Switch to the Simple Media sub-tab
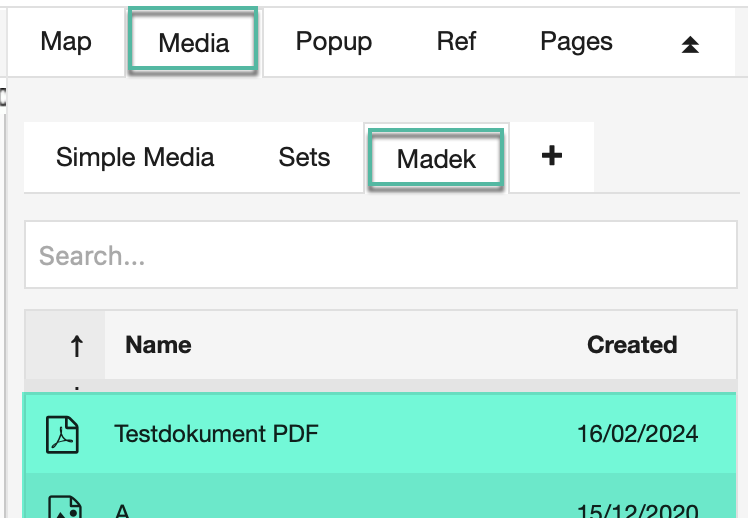 pyautogui.click(x=135, y=158)
